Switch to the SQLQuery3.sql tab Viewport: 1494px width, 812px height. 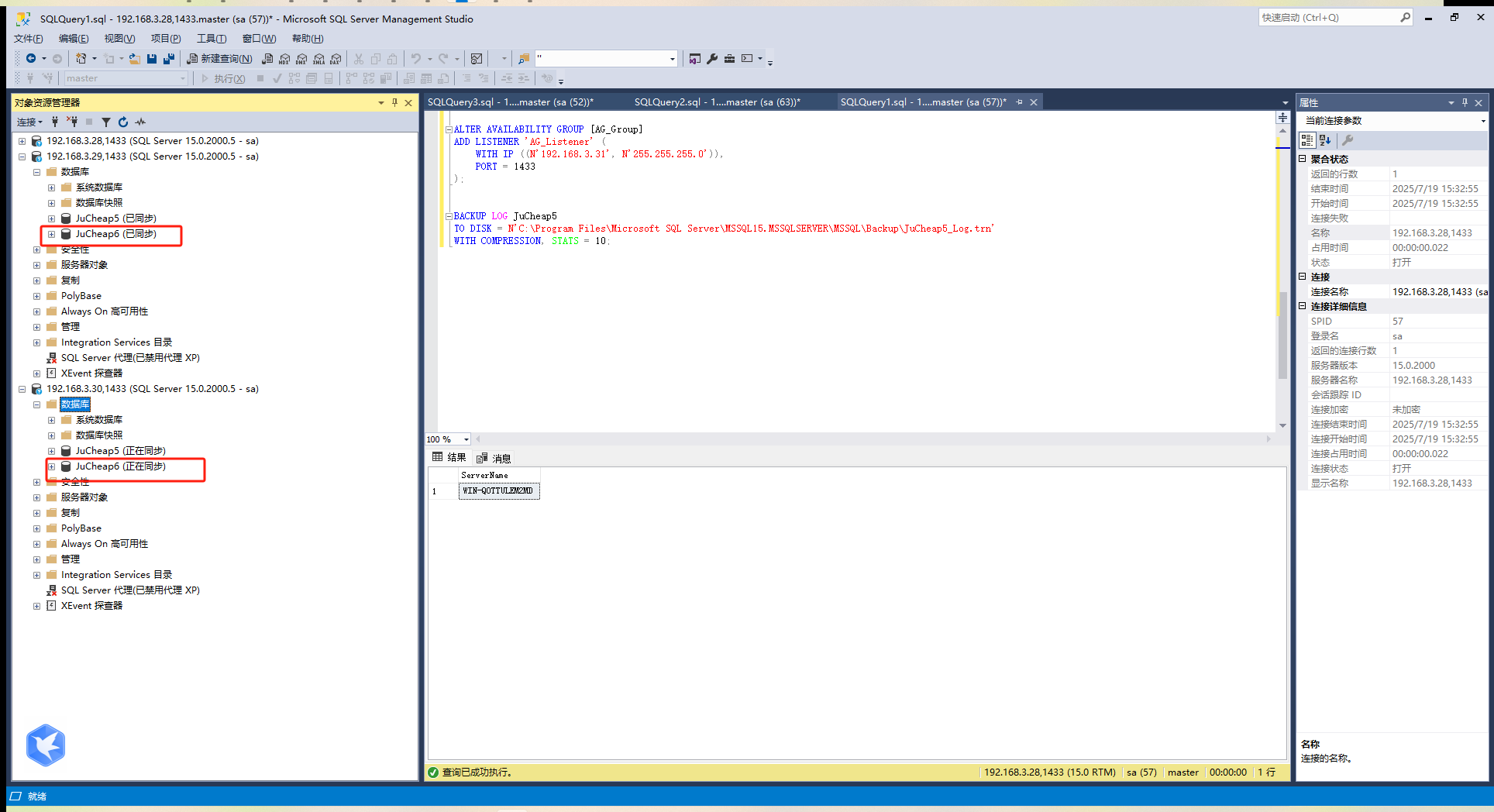511,102
